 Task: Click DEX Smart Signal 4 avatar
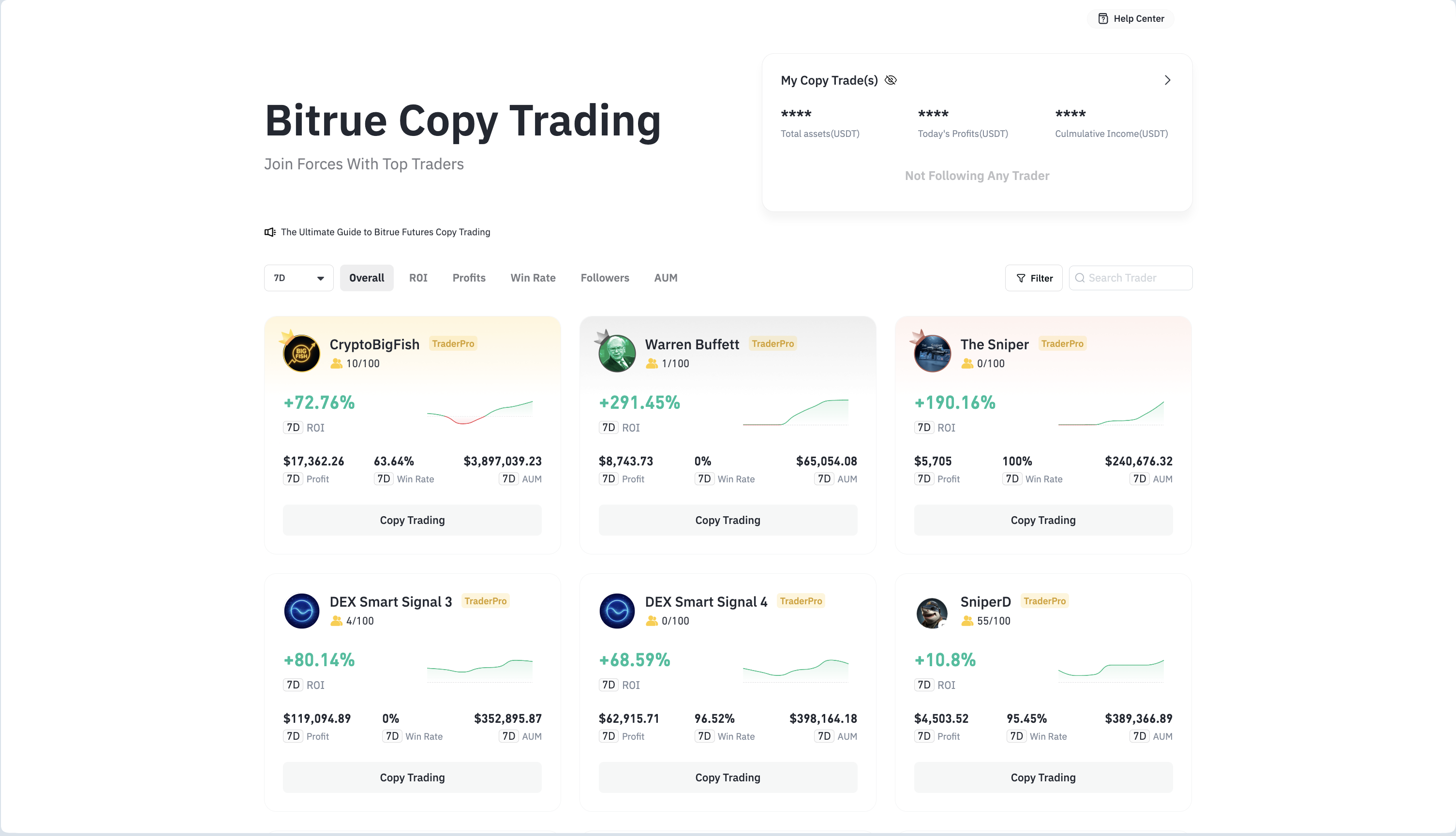617,611
